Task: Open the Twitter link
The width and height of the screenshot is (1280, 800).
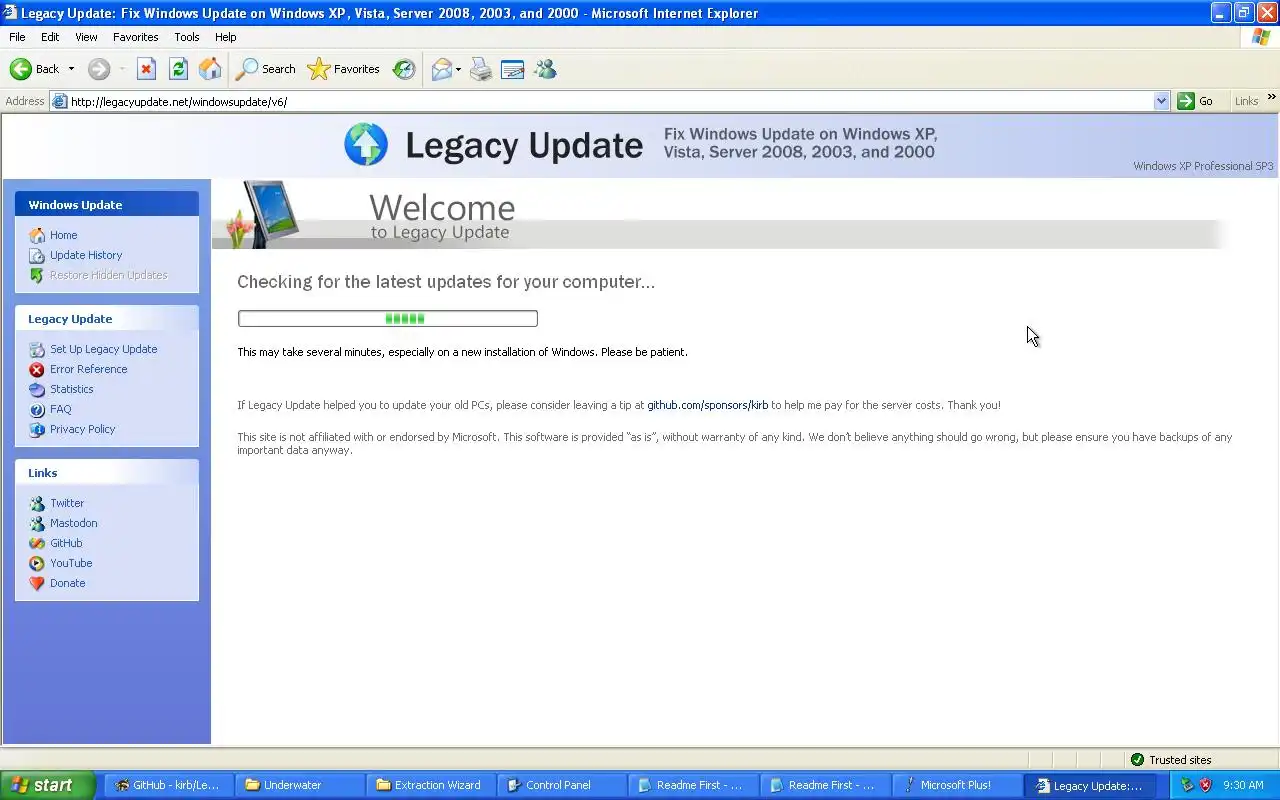Action: (x=67, y=503)
